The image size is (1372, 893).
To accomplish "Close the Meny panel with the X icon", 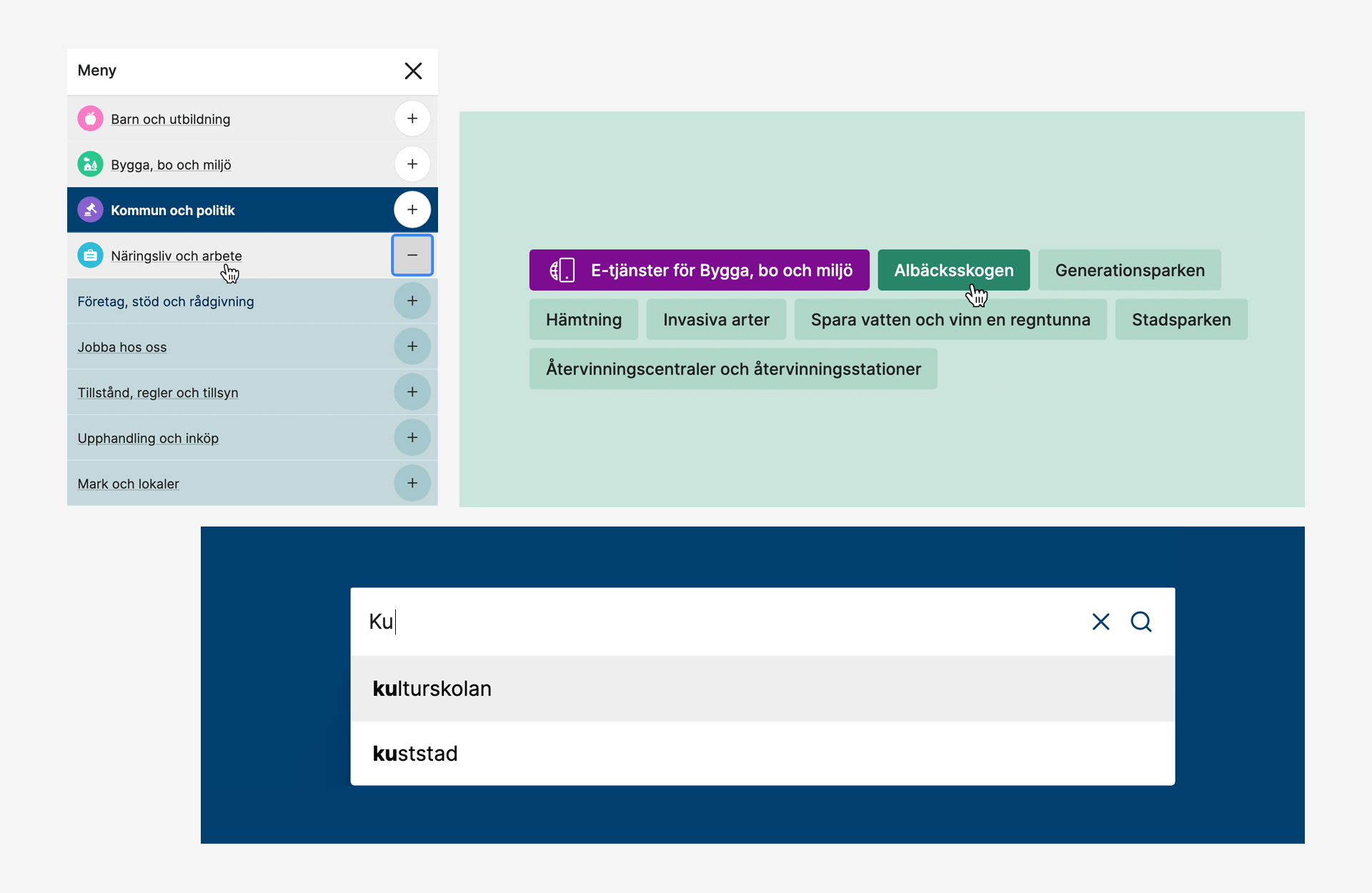I will (413, 71).
